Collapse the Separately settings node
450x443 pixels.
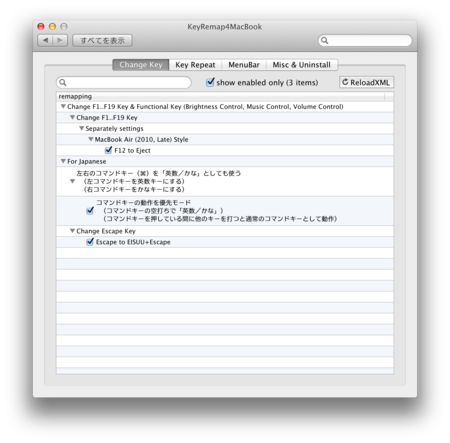81,128
